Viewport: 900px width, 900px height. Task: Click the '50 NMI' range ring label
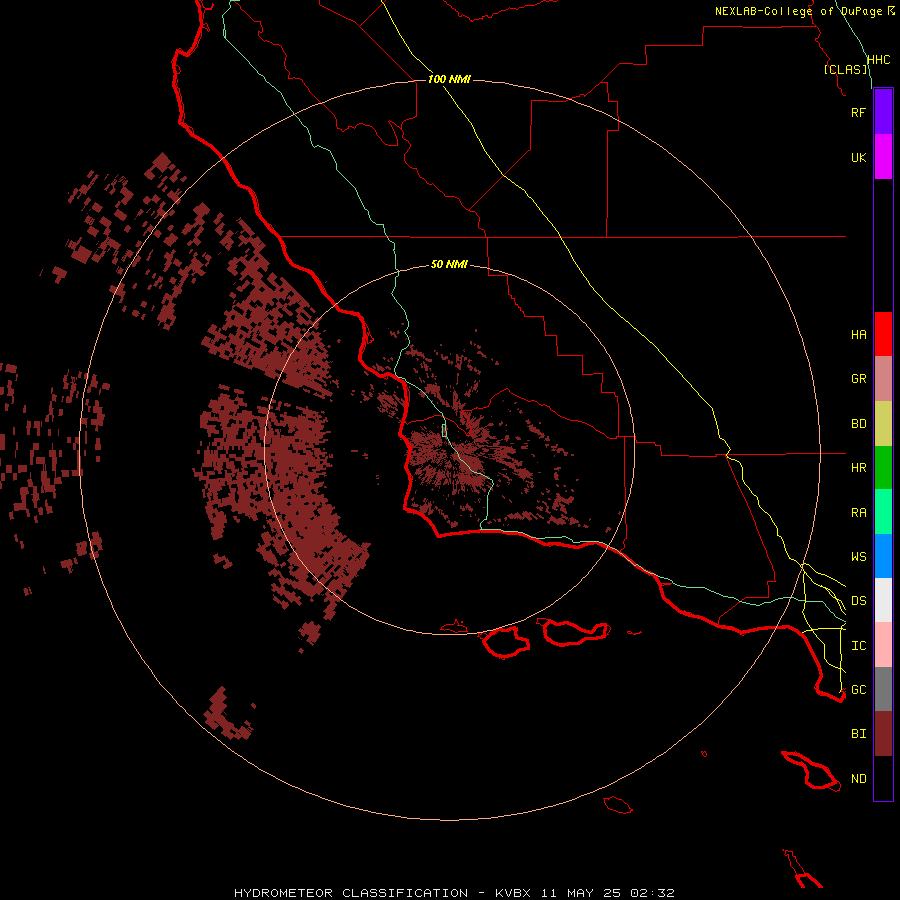pyautogui.click(x=449, y=264)
